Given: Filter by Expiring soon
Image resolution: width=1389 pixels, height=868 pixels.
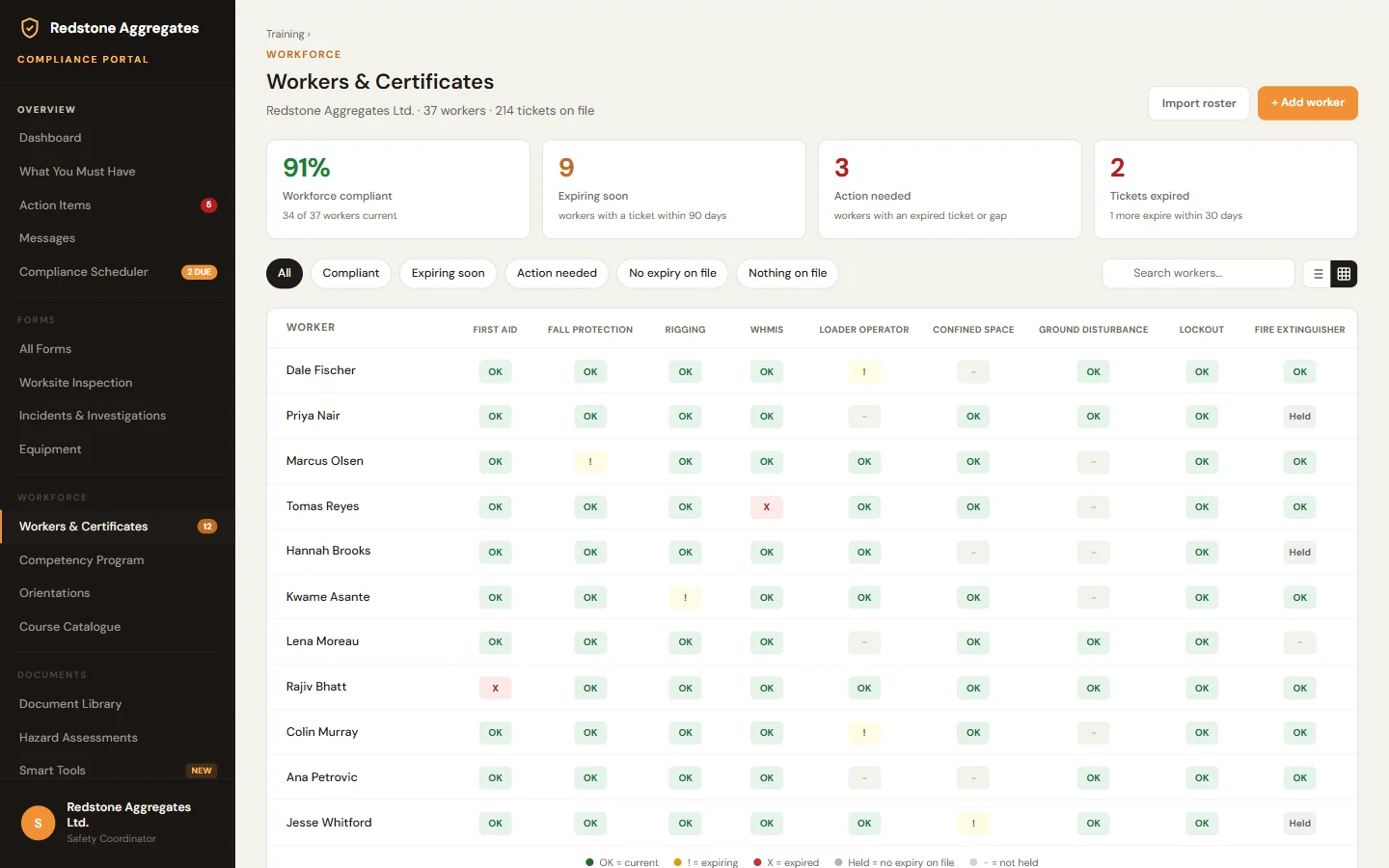Looking at the screenshot, I should [449, 274].
